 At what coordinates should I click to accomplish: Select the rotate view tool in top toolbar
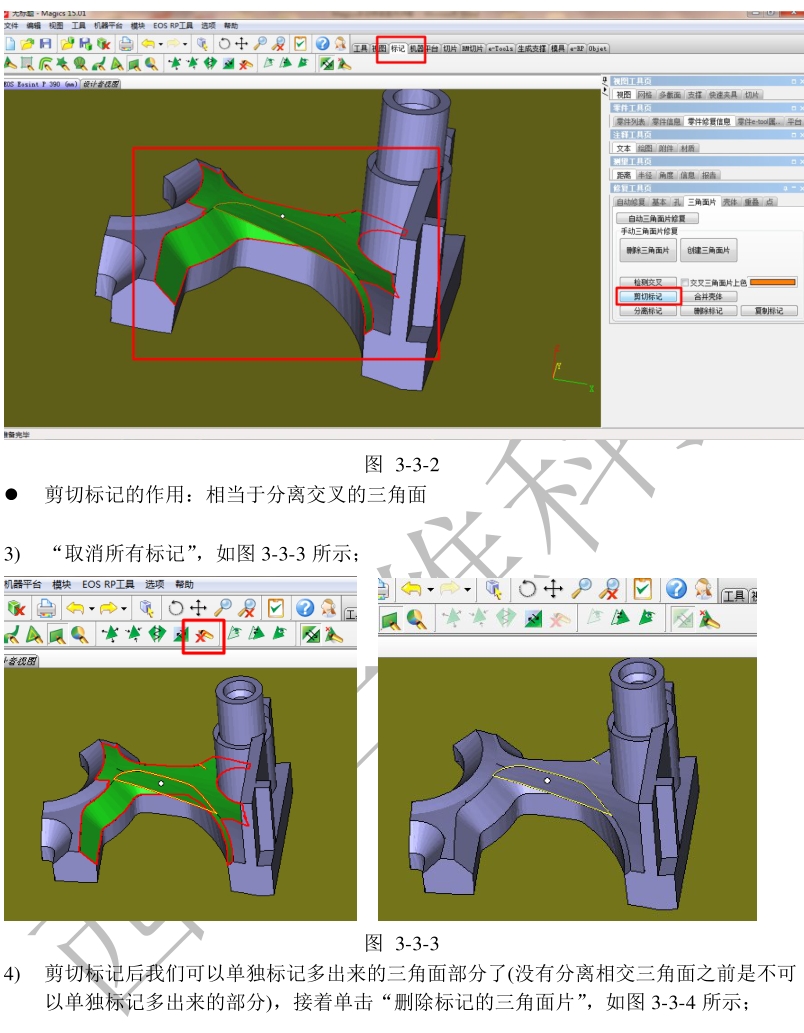(x=224, y=44)
